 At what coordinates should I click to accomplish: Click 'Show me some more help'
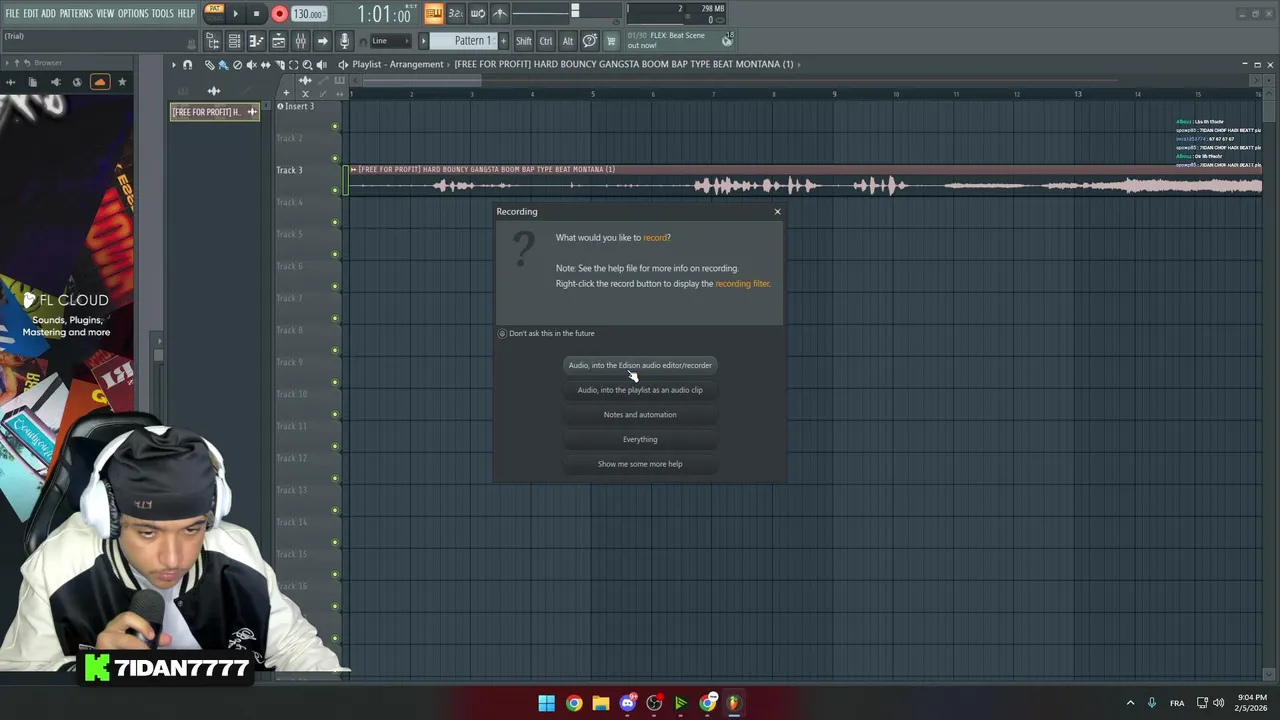pyautogui.click(x=640, y=464)
